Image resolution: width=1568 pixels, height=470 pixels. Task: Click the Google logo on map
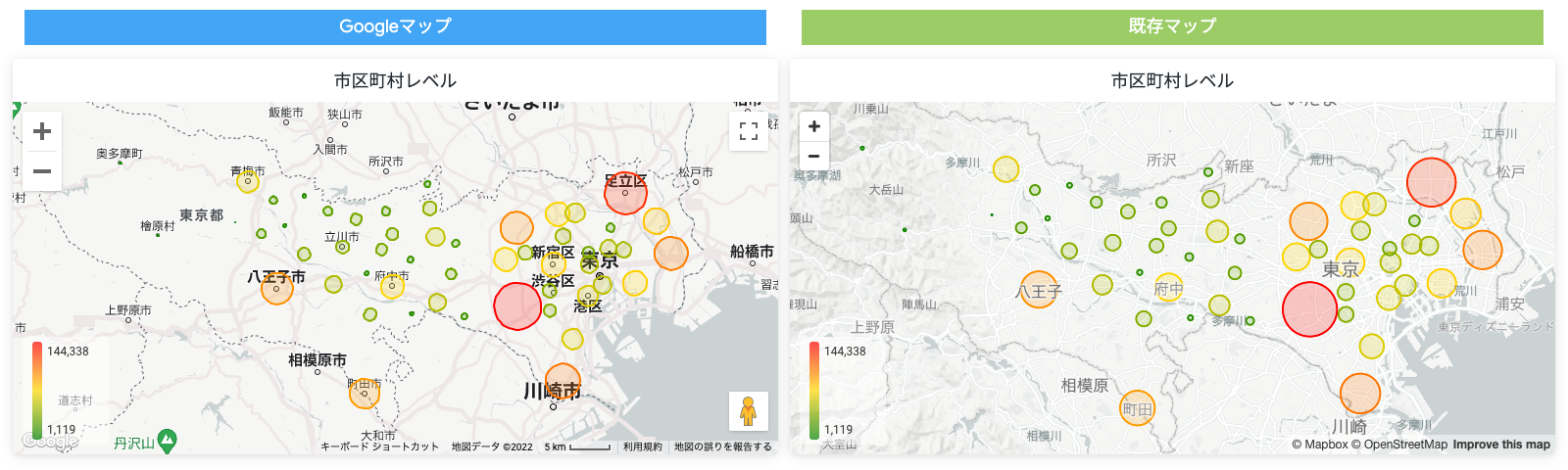tap(50, 442)
